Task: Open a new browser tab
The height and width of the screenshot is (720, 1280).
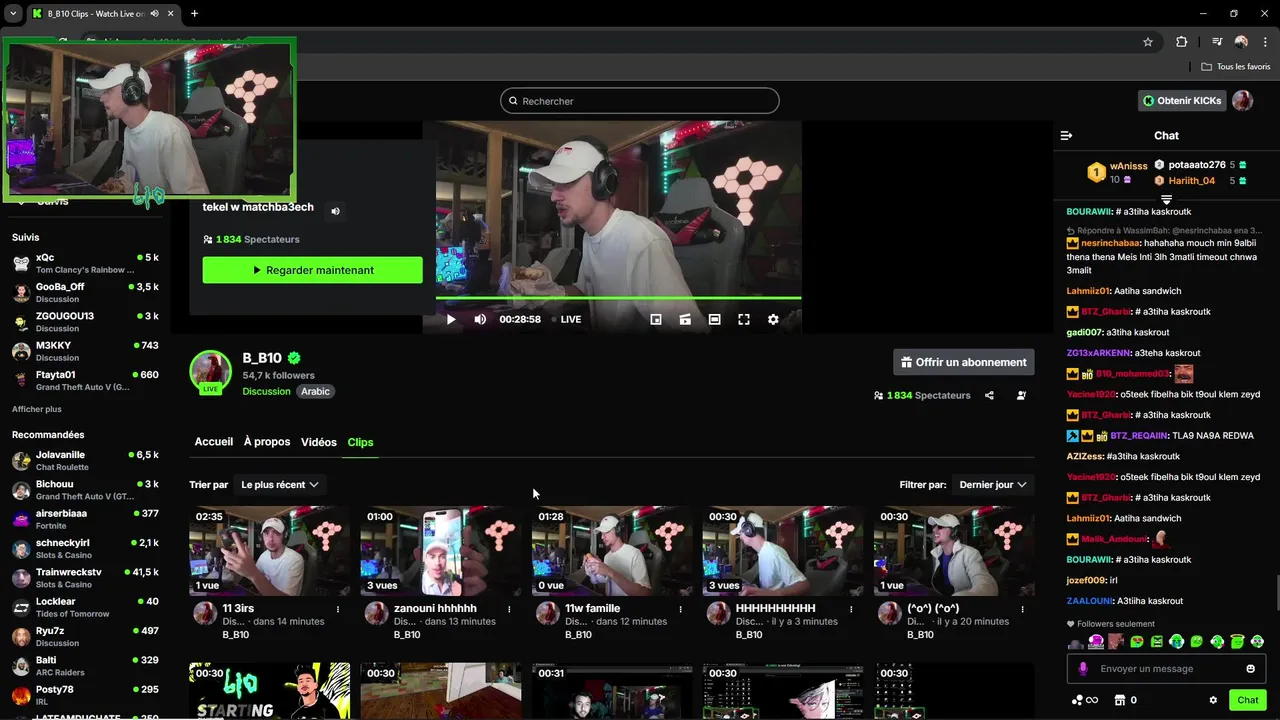Action: click(194, 14)
